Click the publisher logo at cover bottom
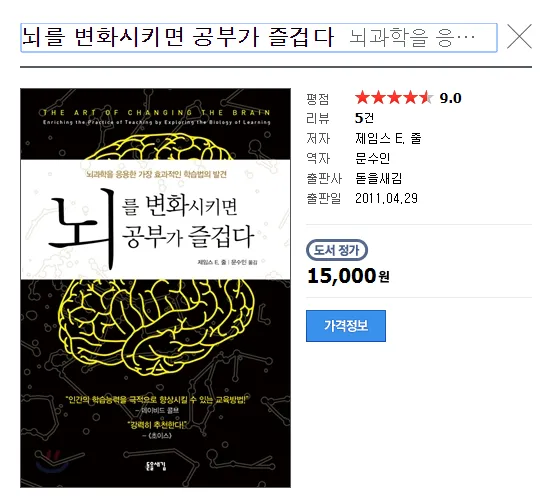This screenshot has height=503, width=546. (155, 466)
